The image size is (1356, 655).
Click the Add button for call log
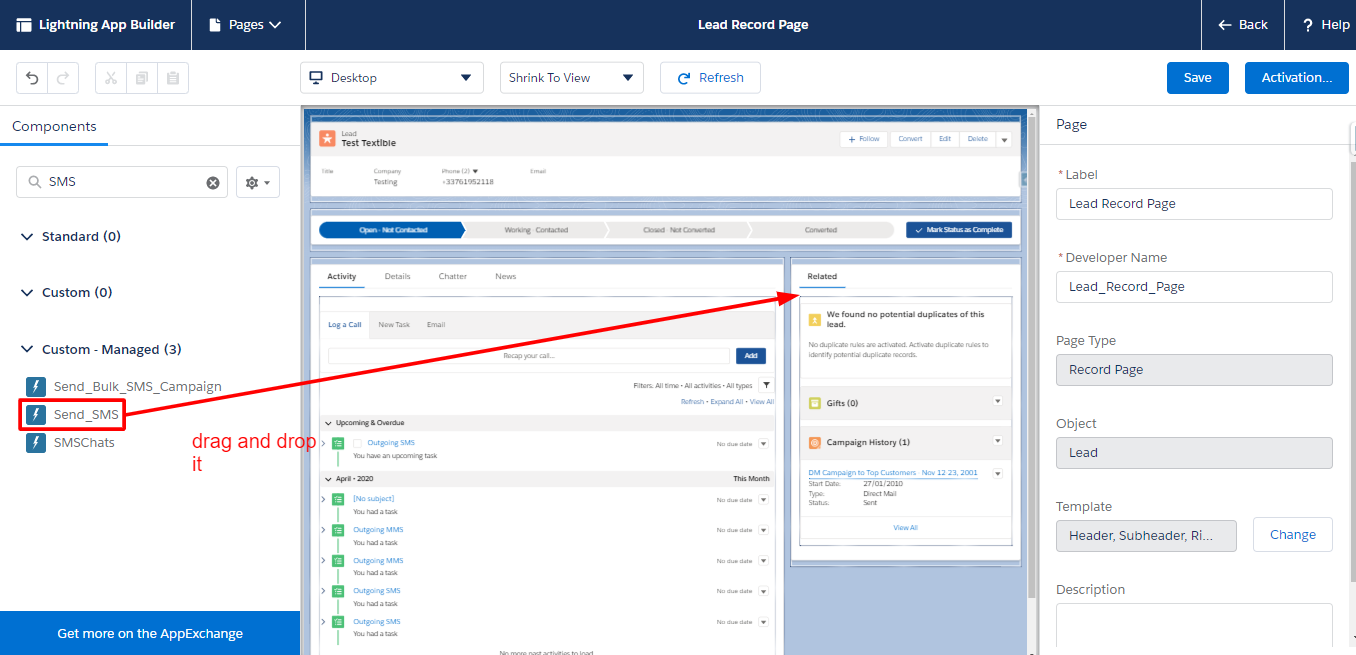(751, 355)
